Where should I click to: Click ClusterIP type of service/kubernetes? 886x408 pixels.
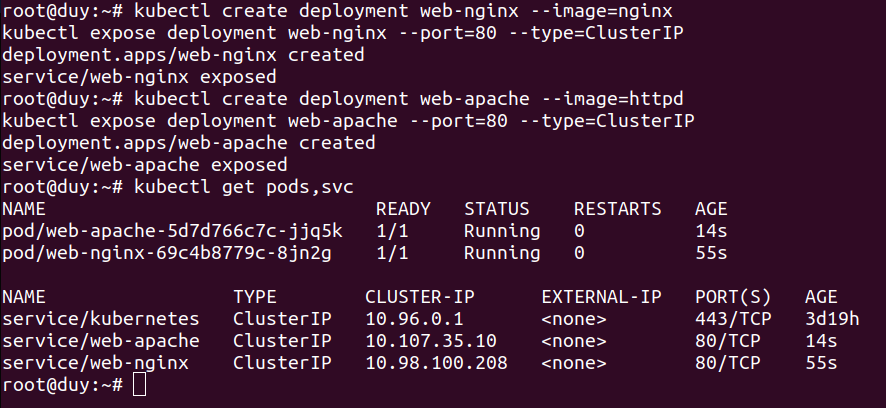click(x=283, y=319)
